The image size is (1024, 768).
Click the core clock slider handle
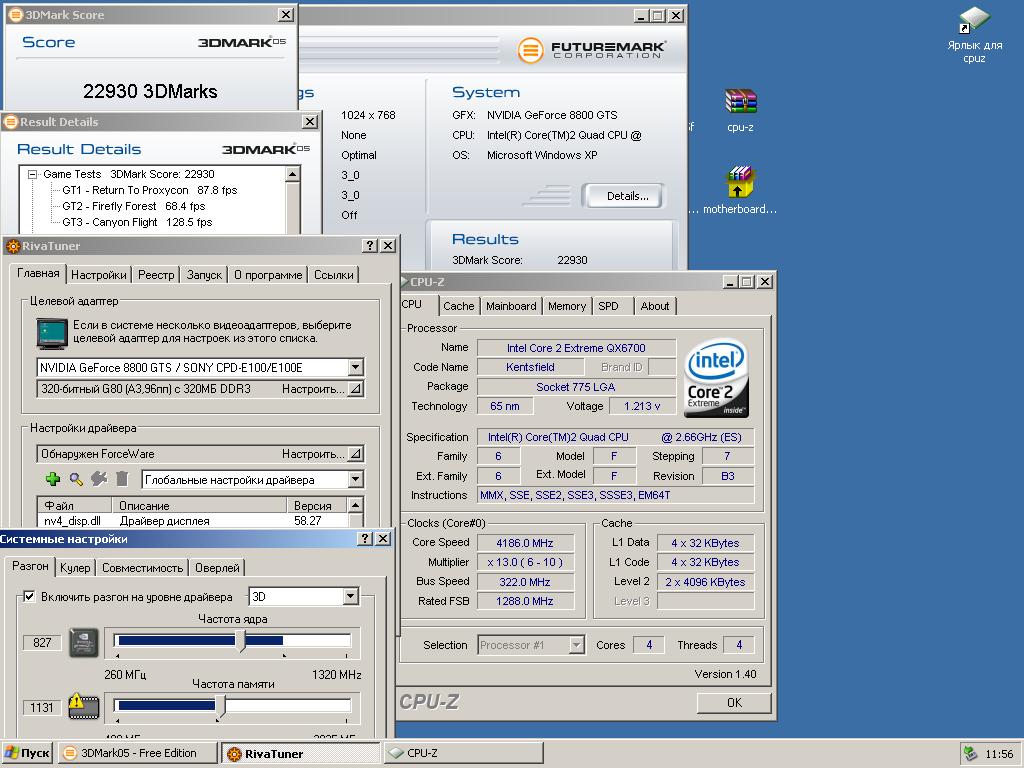242,640
